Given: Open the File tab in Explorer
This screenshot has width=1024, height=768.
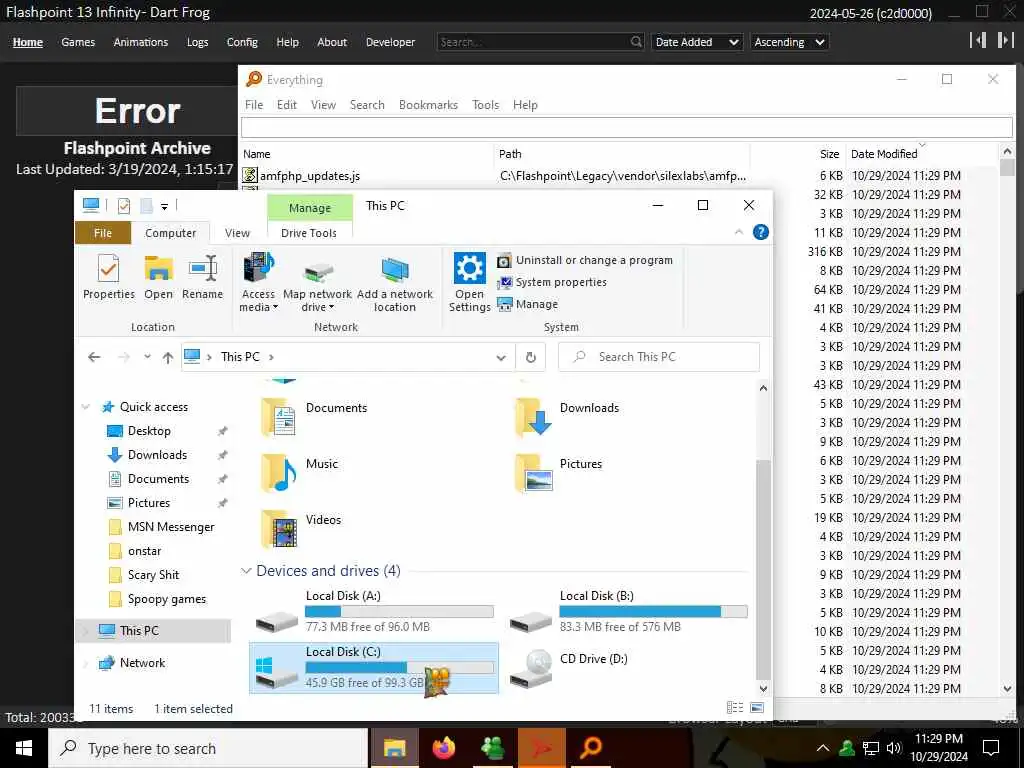Looking at the screenshot, I should [x=103, y=233].
